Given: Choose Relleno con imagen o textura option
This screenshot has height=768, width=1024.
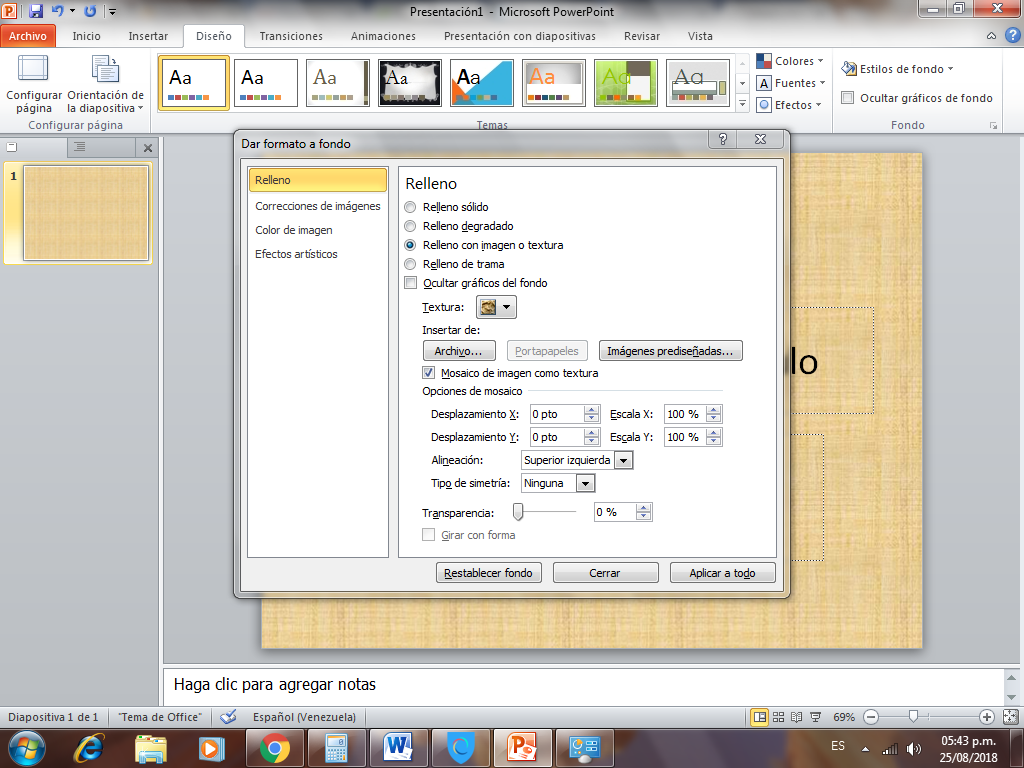Looking at the screenshot, I should pyautogui.click(x=410, y=245).
